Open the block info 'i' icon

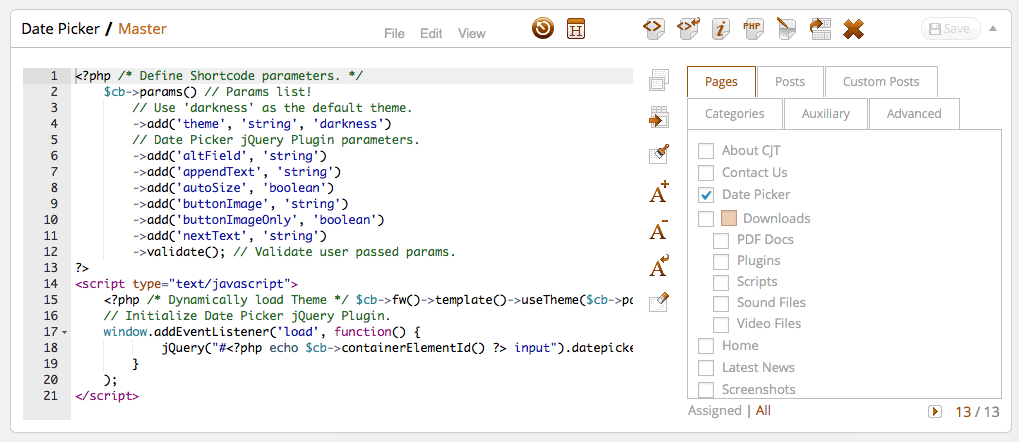click(720, 29)
